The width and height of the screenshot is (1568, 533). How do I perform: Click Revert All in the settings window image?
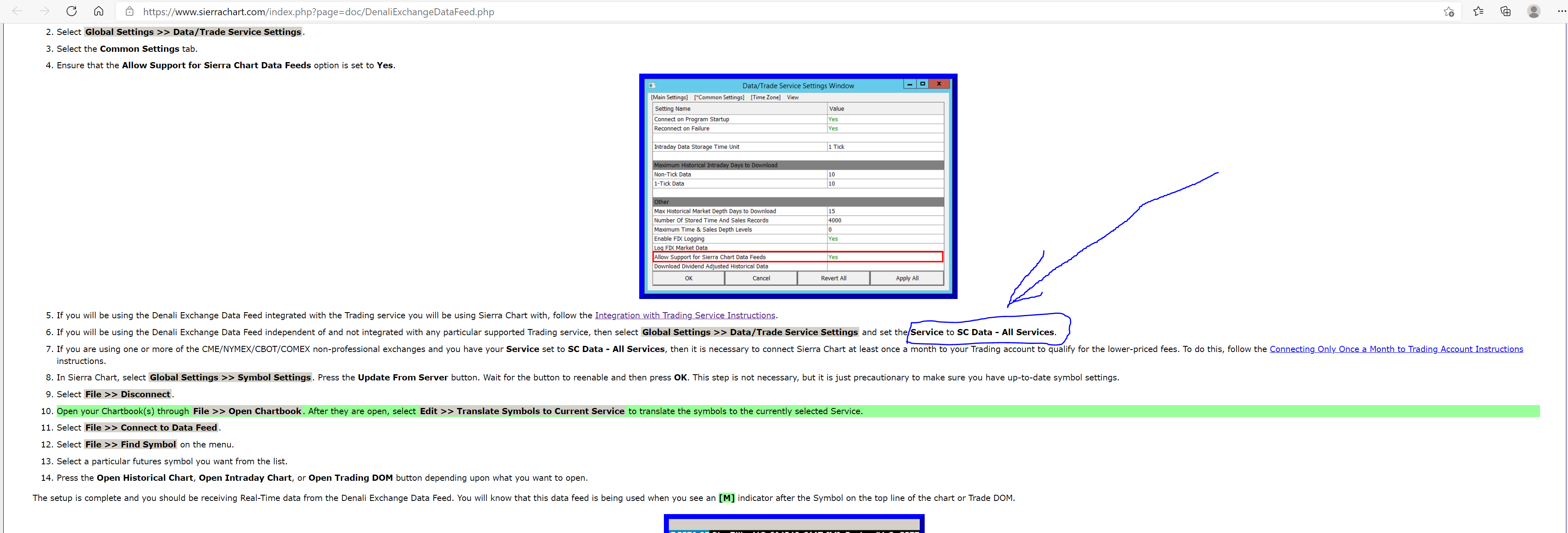tap(833, 278)
